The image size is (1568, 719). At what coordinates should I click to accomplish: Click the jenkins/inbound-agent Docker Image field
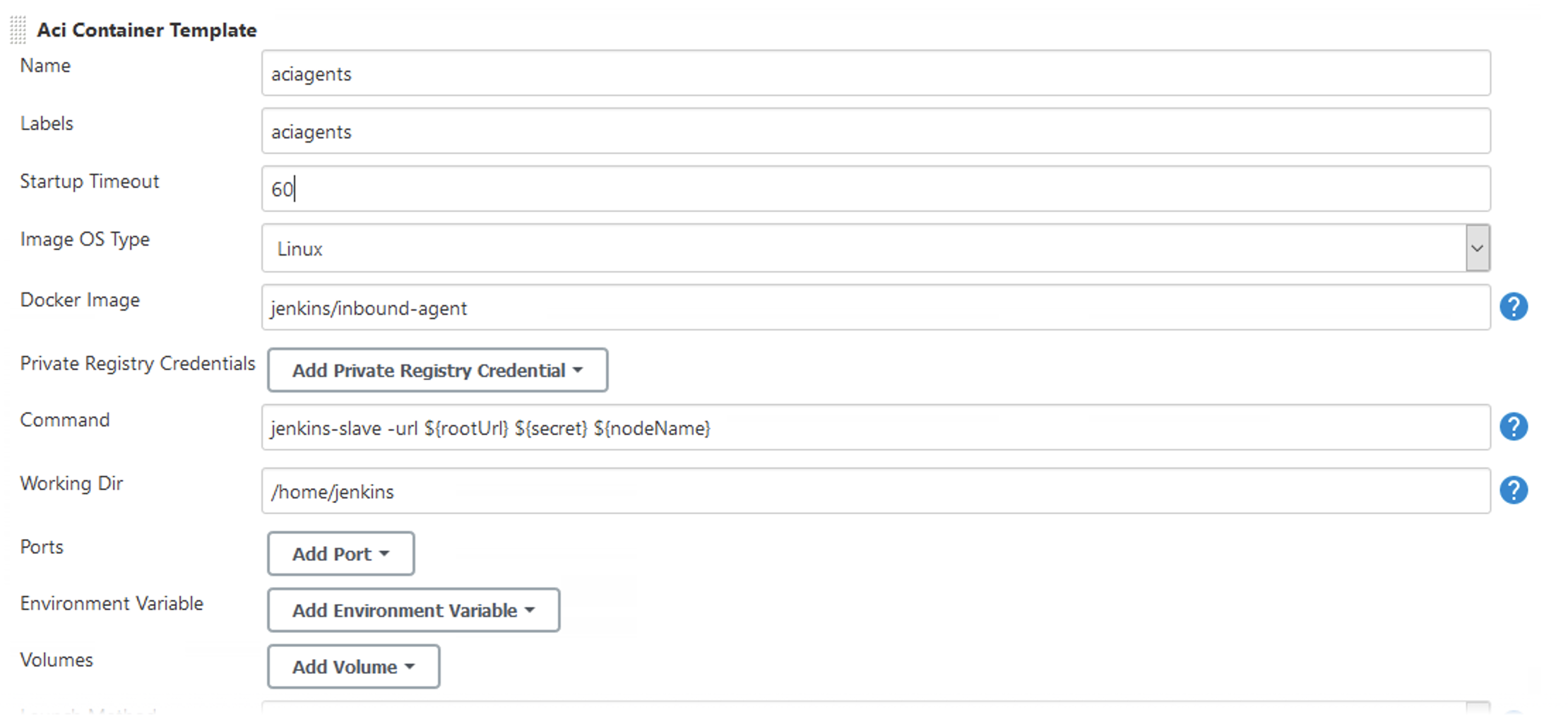point(876,308)
